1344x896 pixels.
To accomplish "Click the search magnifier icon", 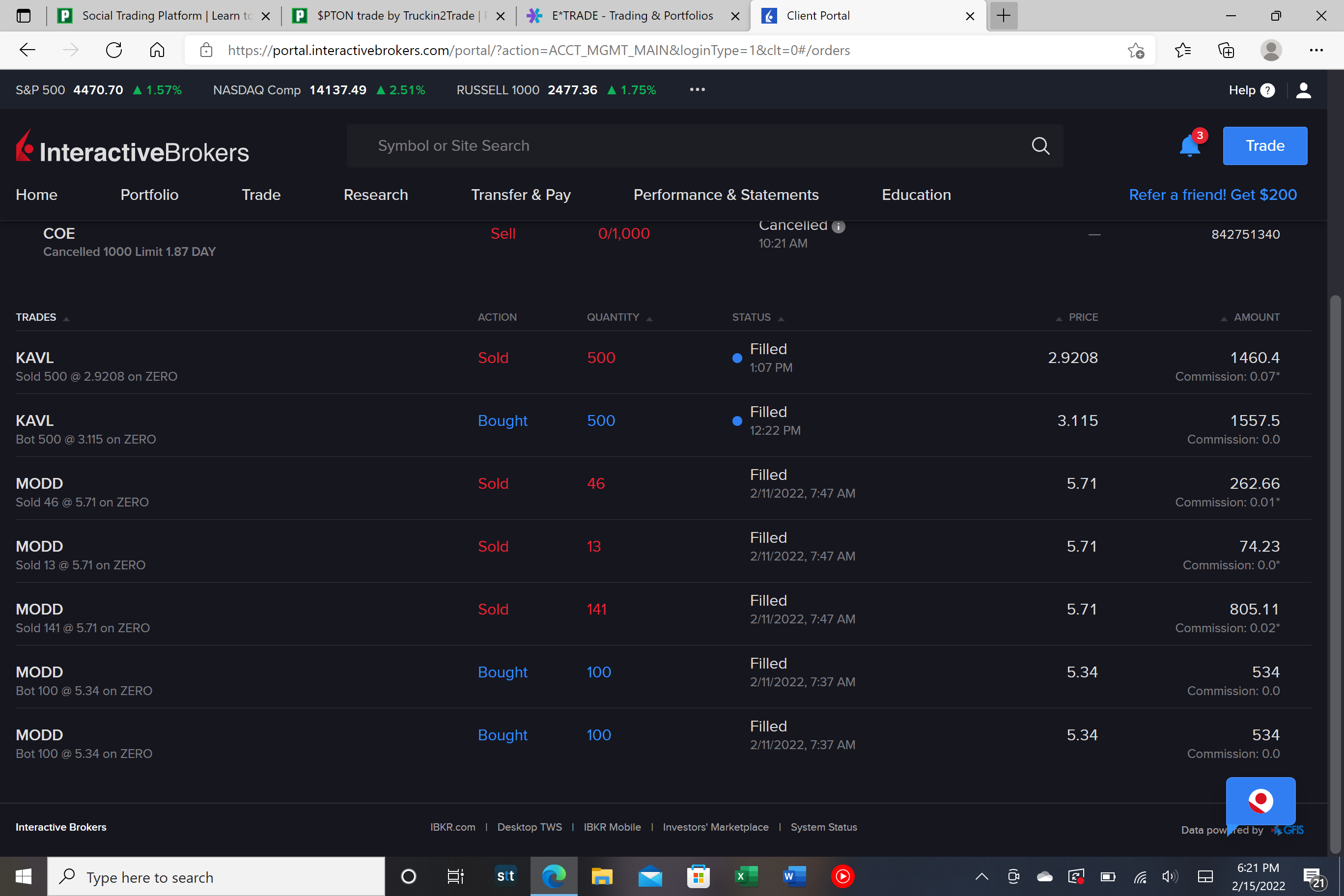I will 1040,146.
